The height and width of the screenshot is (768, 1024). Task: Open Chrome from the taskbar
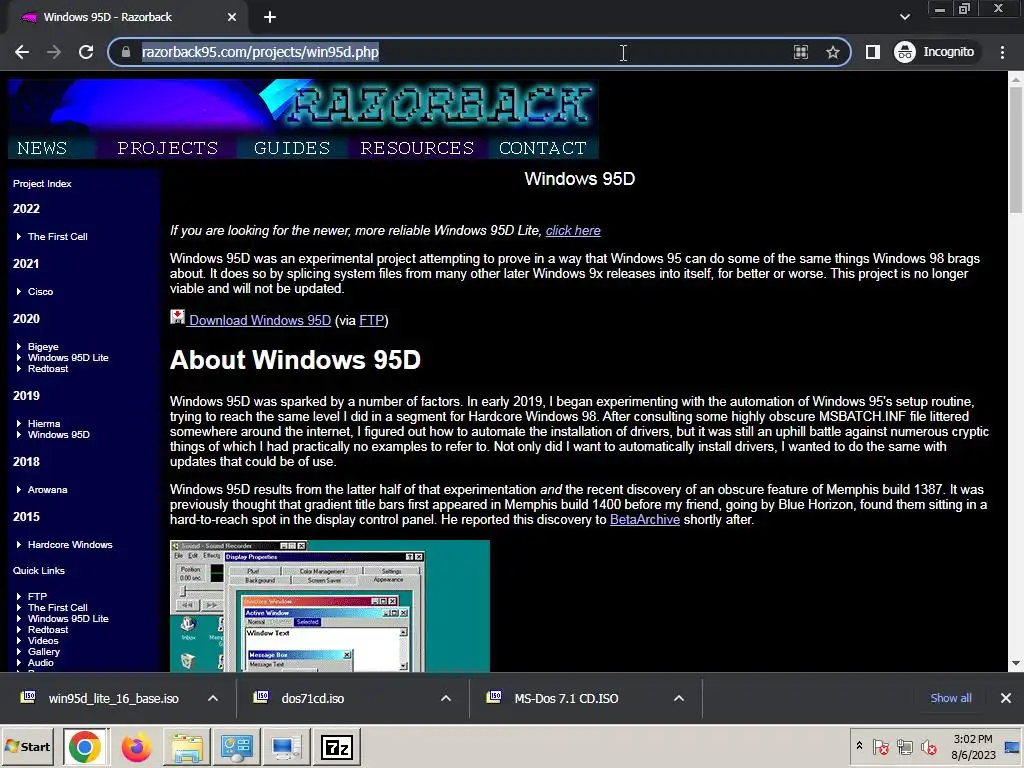85,747
